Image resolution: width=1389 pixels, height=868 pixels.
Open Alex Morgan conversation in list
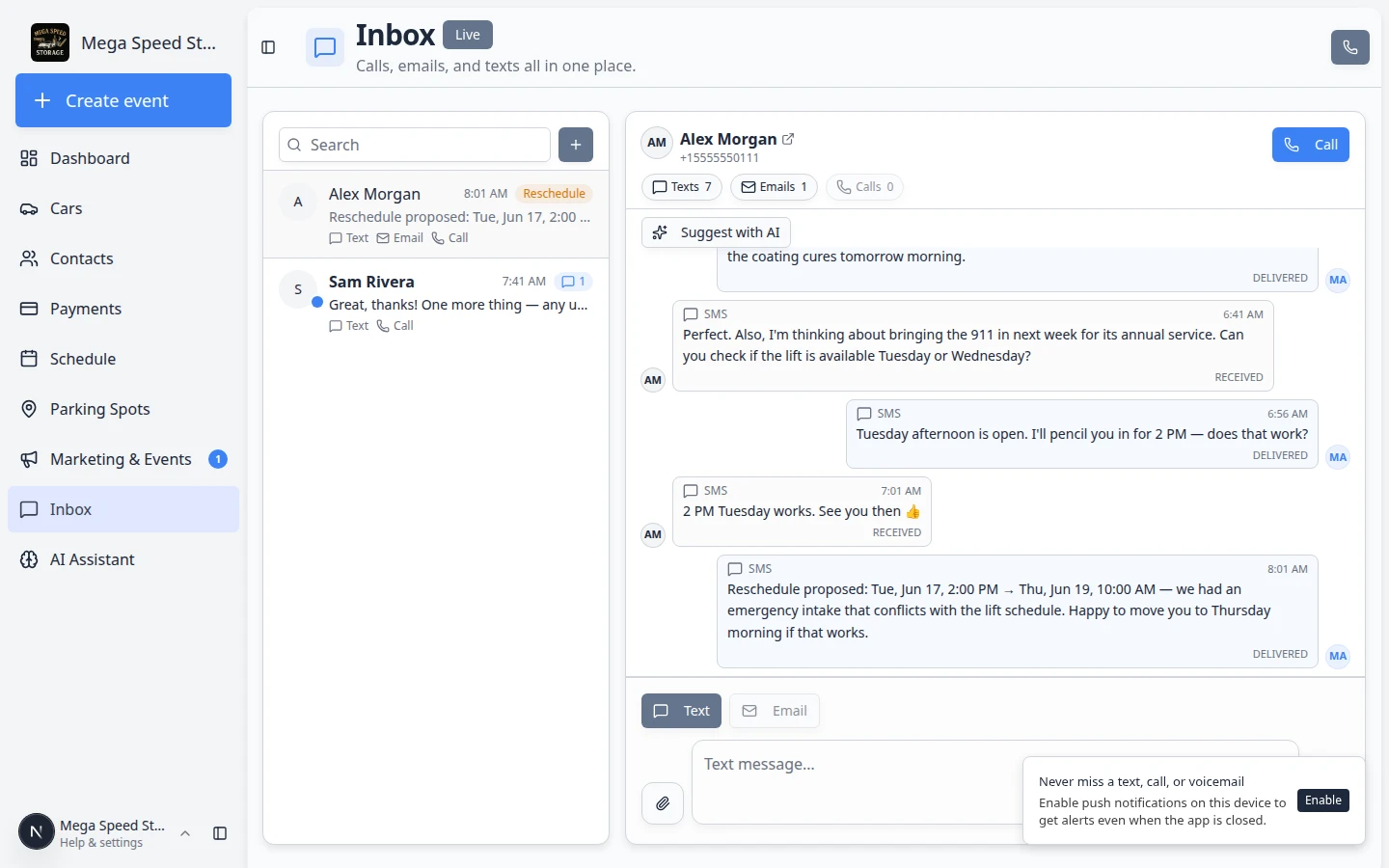tap(436, 214)
